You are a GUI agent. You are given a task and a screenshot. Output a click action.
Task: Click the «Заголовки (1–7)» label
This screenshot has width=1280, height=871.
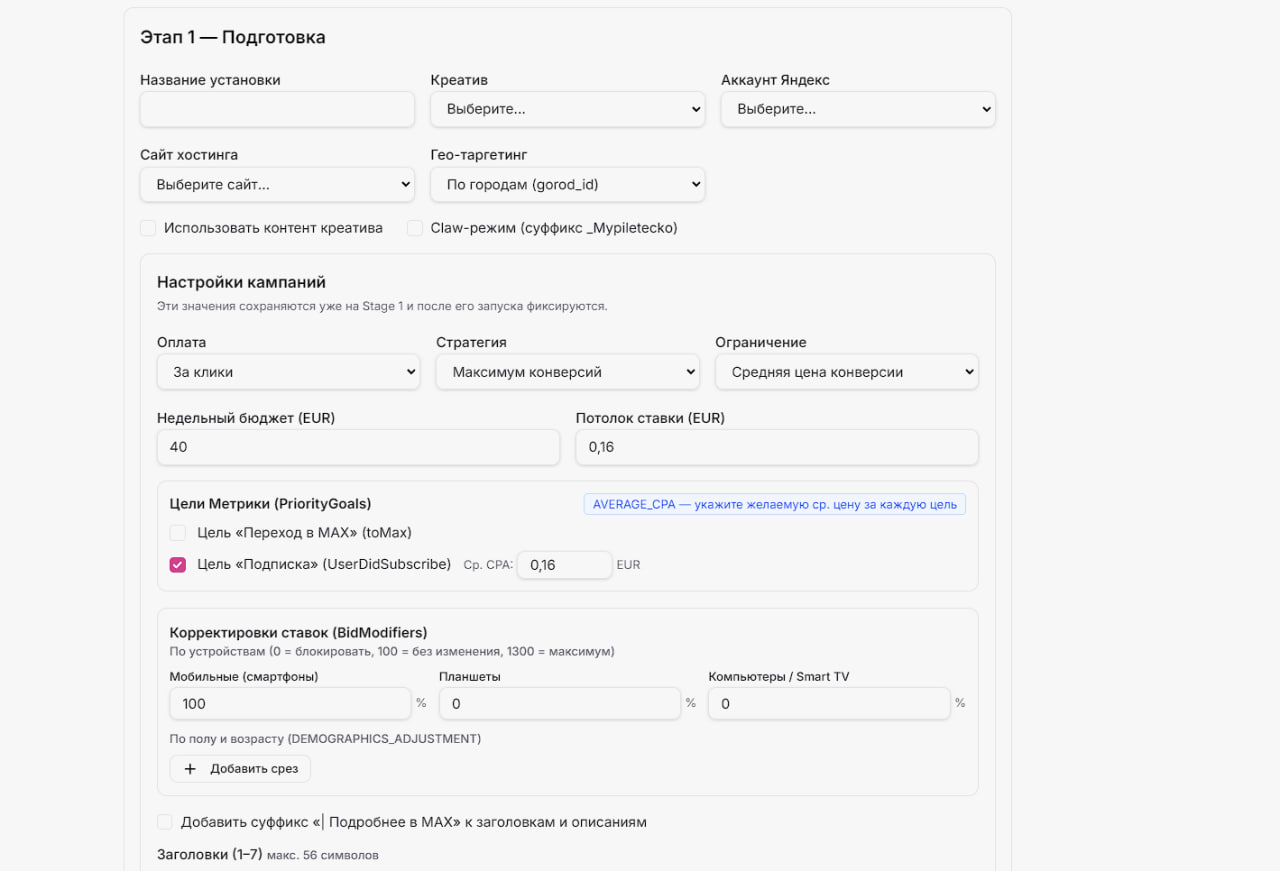click(209, 854)
